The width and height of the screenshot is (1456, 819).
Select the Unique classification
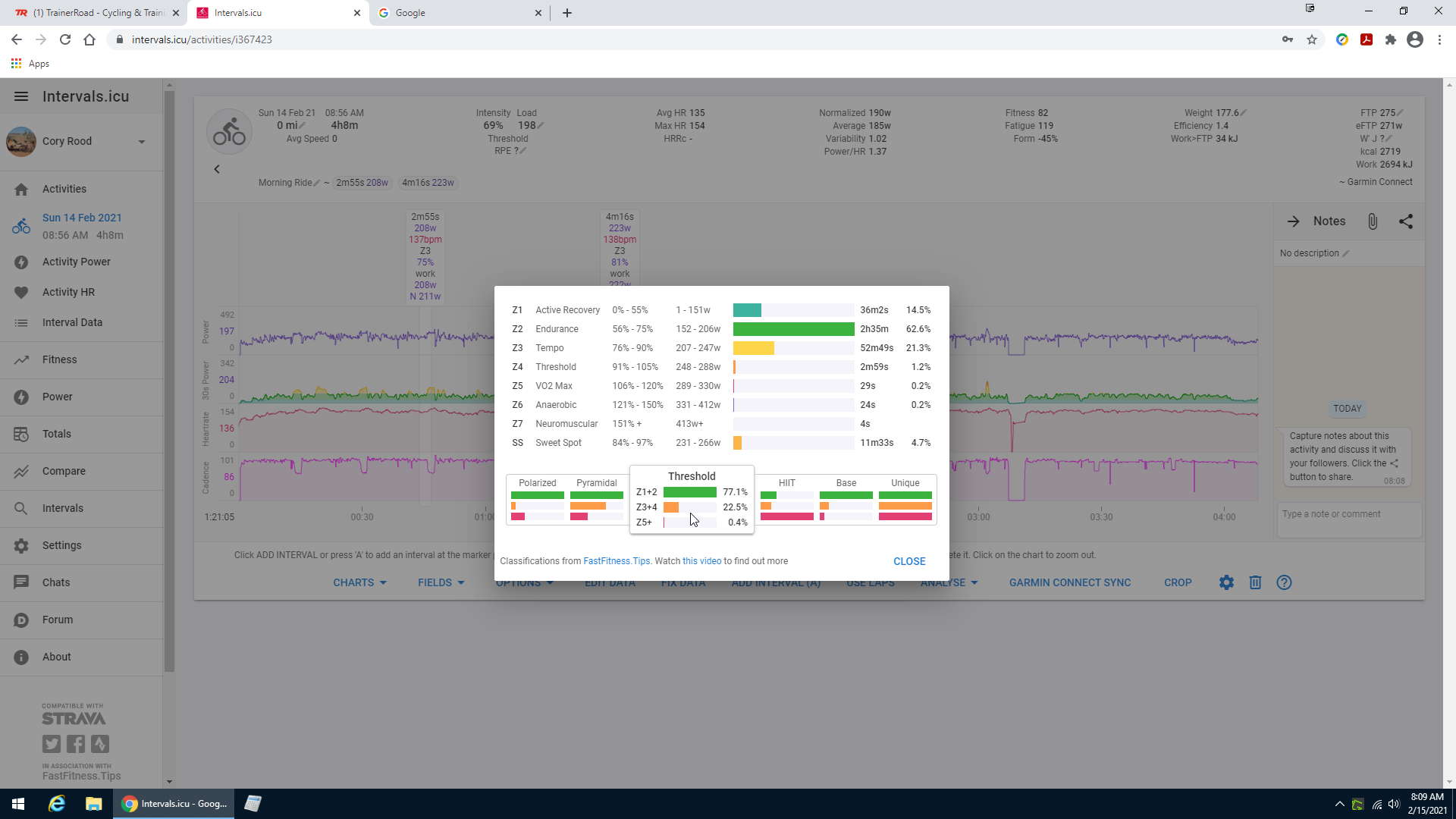(x=905, y=500)
